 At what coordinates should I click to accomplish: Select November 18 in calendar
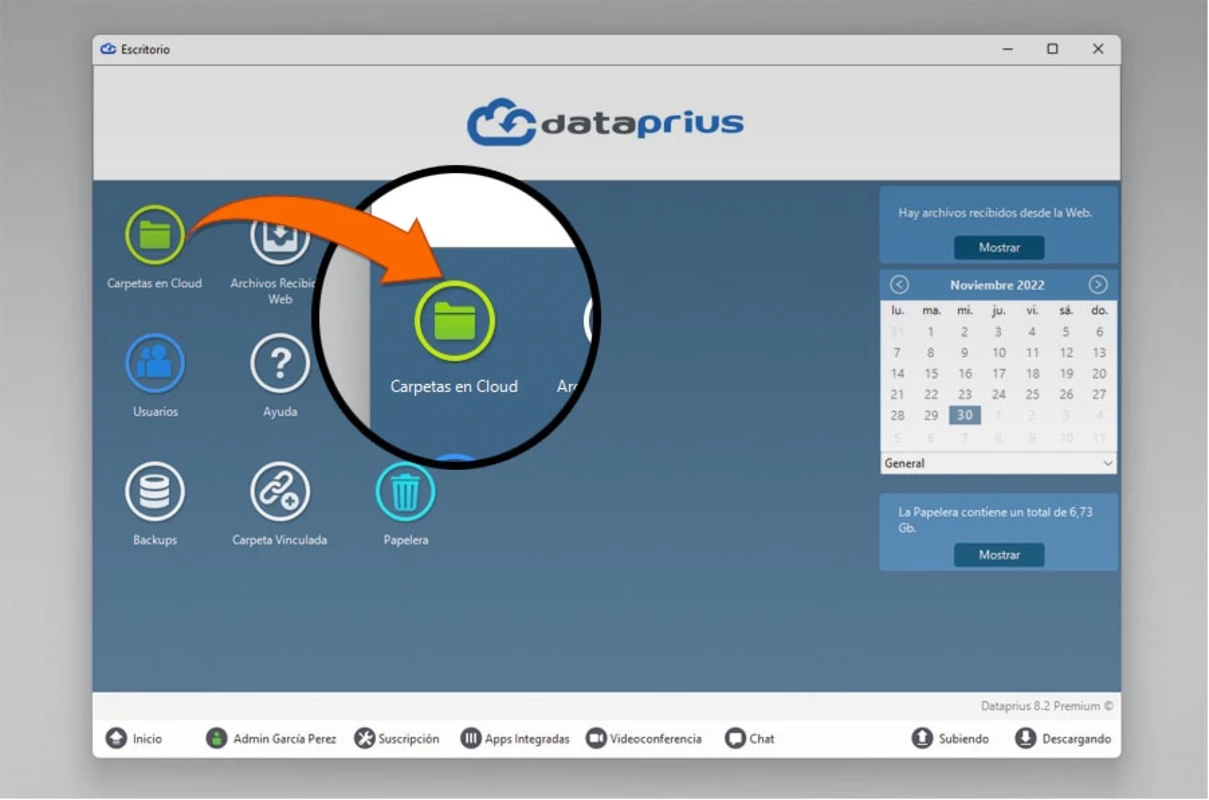point(1033,373)
